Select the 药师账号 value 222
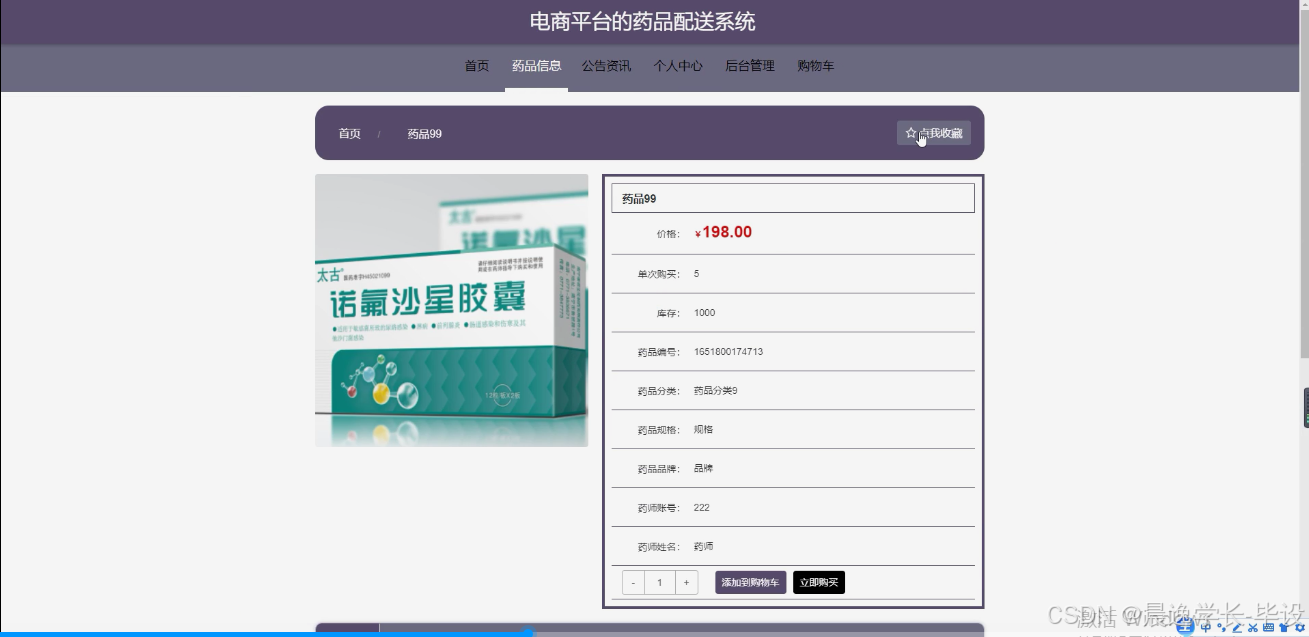Image resolution: width=1309 pixels, height=637 pixels. 701,508
